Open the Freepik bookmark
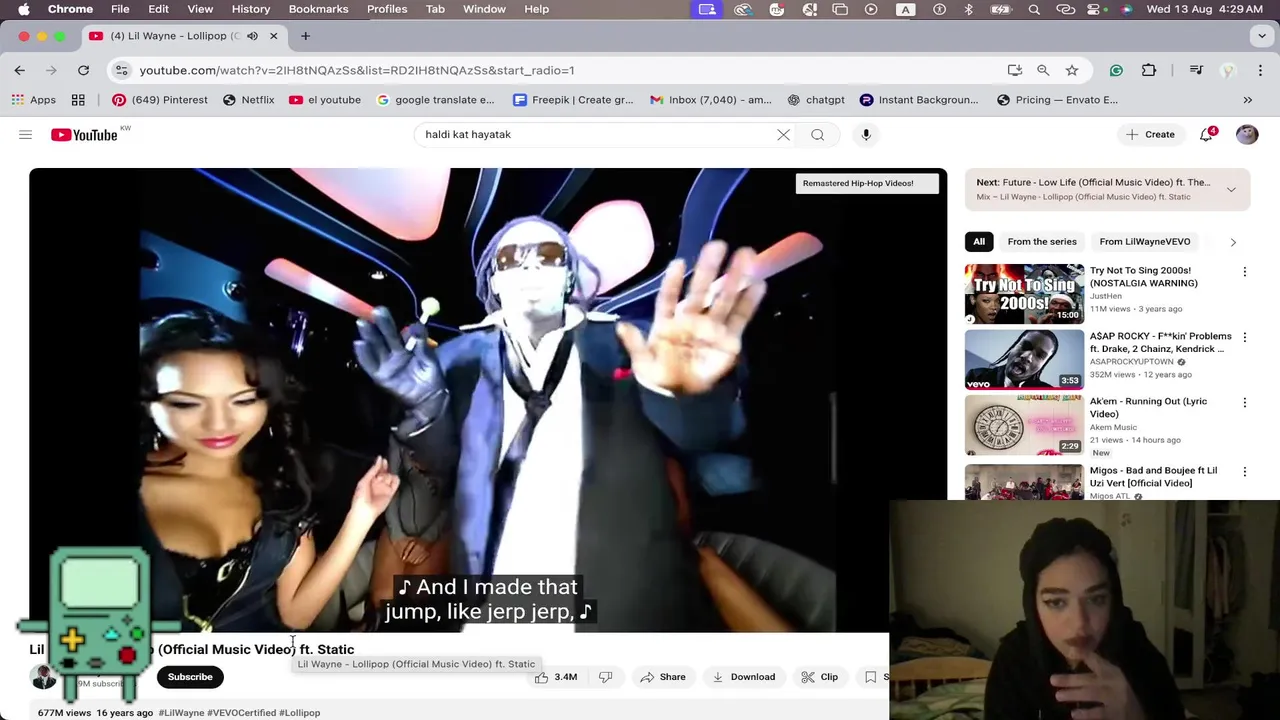 click(573, 100)
